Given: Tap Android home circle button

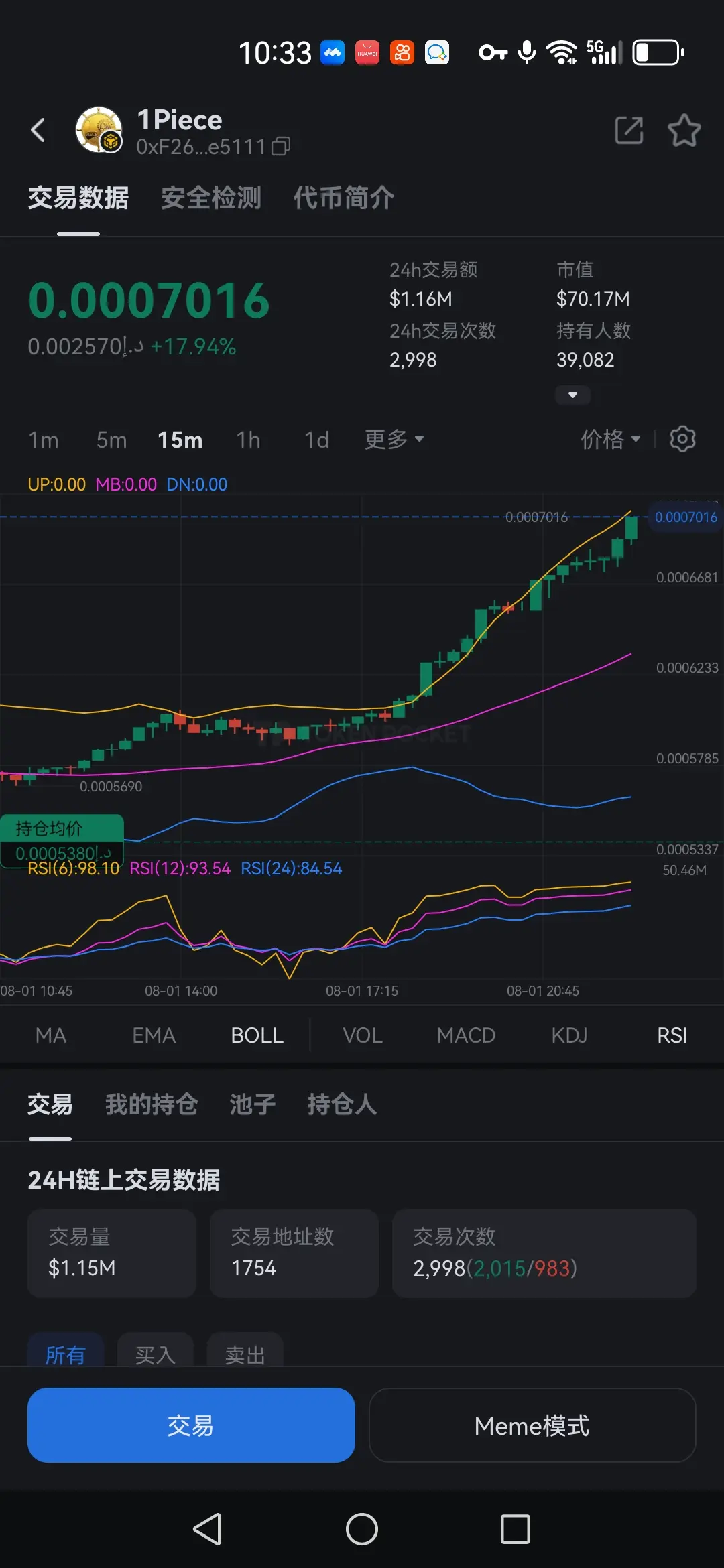Looking at the screenshot, I should click(362, 1529).
